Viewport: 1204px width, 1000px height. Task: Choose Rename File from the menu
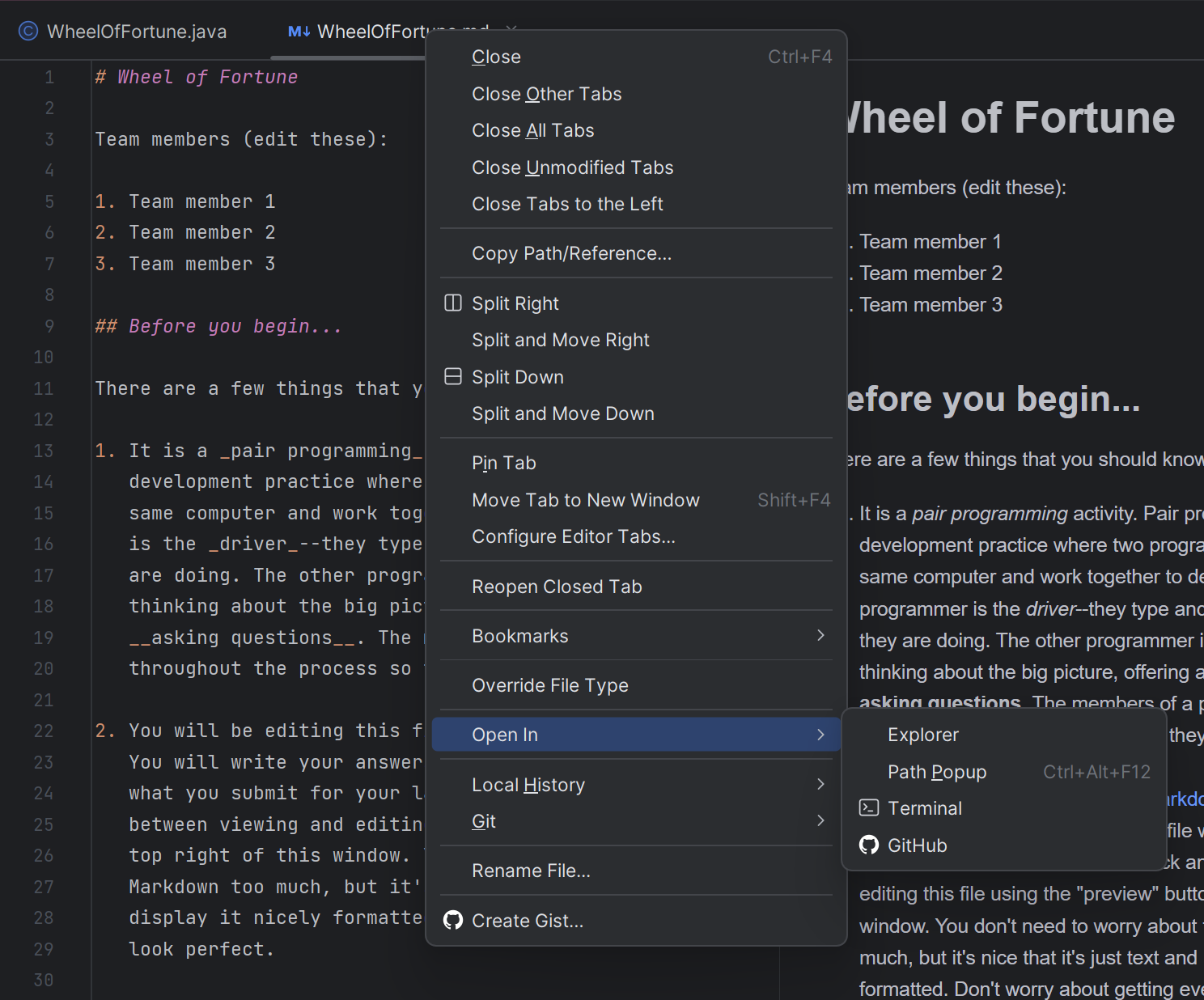pos(531,871)
